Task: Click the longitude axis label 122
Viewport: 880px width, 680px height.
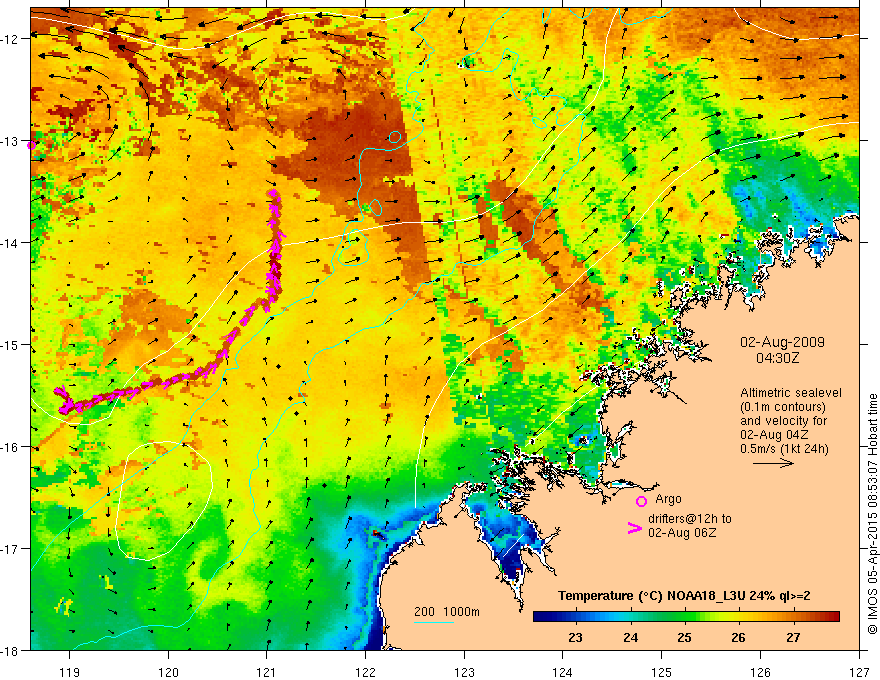Action: click(x=365, y=672)
